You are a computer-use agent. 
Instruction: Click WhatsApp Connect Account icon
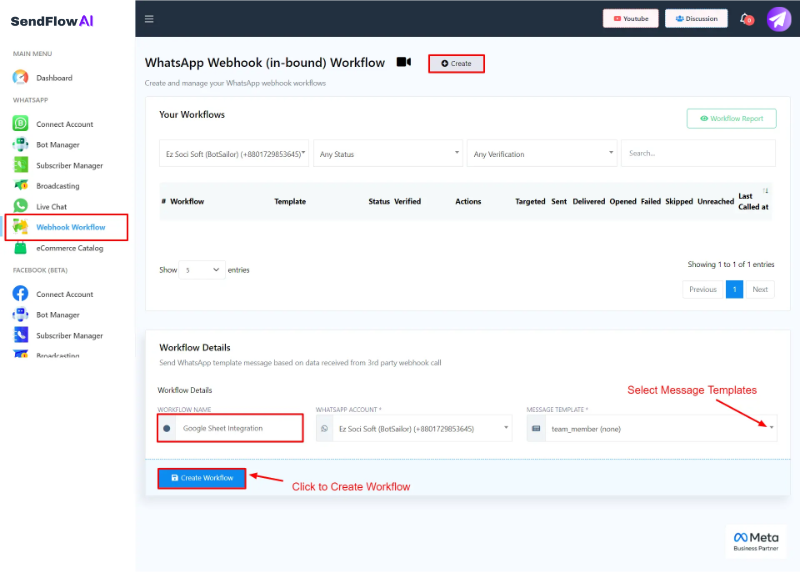(x=20, y=123)
